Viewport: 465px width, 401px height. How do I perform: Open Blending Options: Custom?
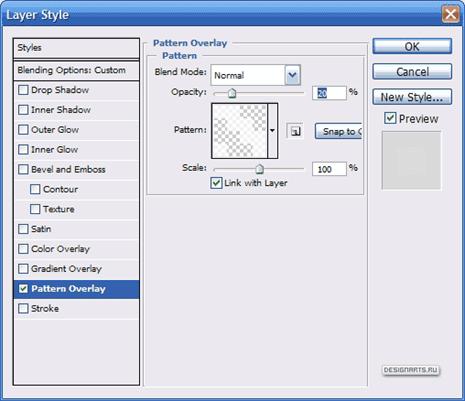tap(76, 70)
